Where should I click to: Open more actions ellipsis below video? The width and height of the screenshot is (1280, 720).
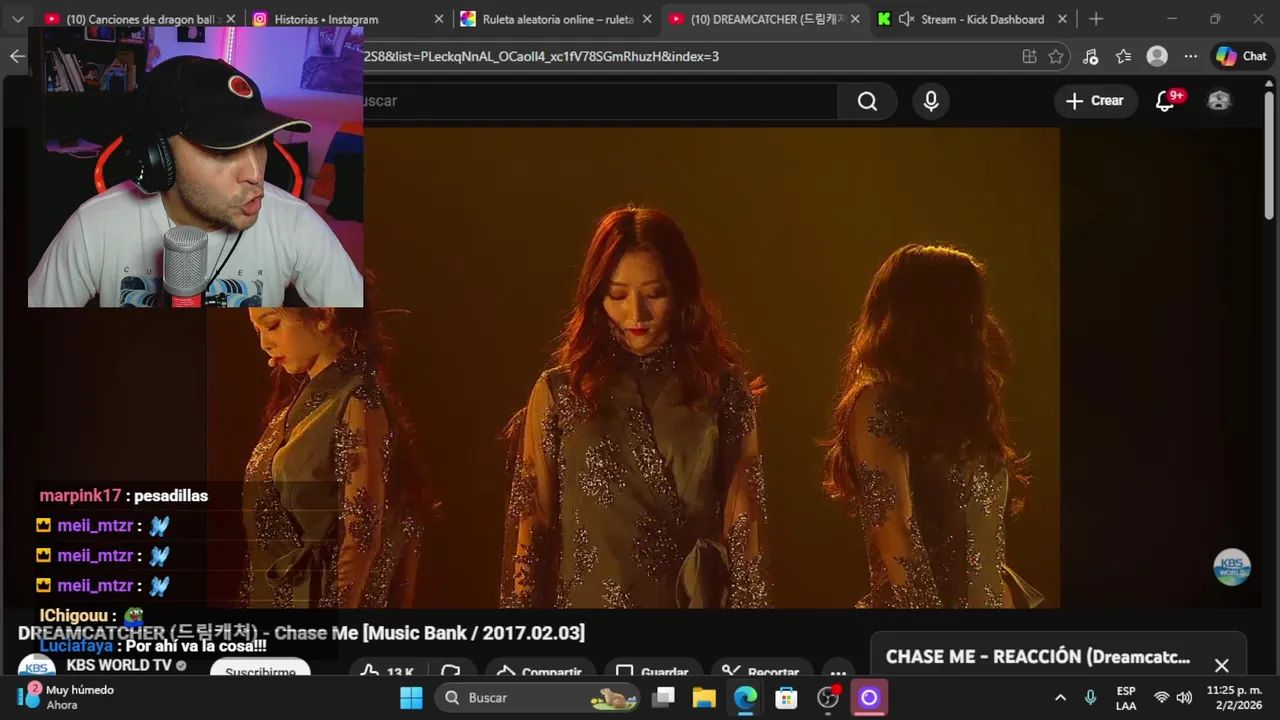pyautogui.click(x=838, y=671)
